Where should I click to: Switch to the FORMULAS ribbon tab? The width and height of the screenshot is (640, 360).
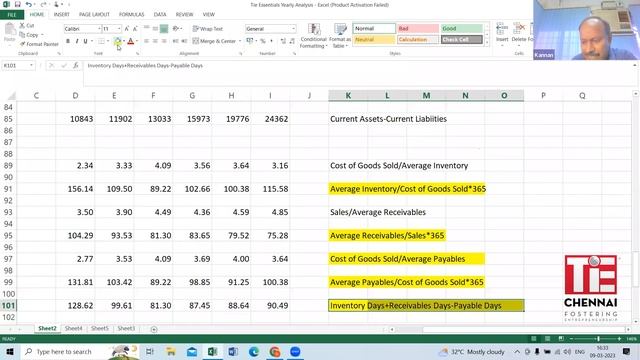pyautogui.click(x=131, y=14)
